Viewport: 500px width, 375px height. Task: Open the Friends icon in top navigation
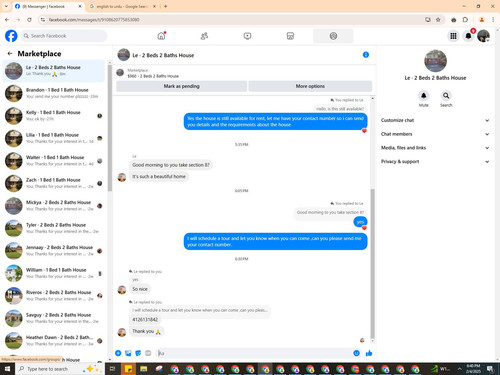point(204,36)
